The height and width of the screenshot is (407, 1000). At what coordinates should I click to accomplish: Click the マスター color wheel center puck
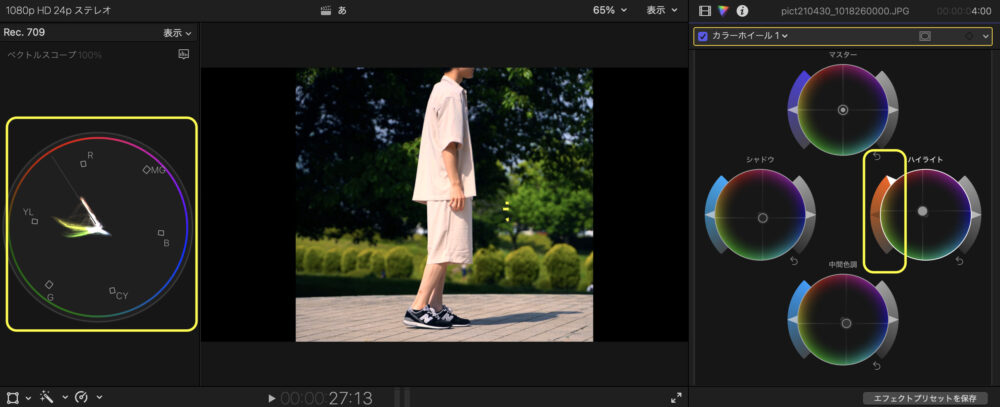pos(843,109)
